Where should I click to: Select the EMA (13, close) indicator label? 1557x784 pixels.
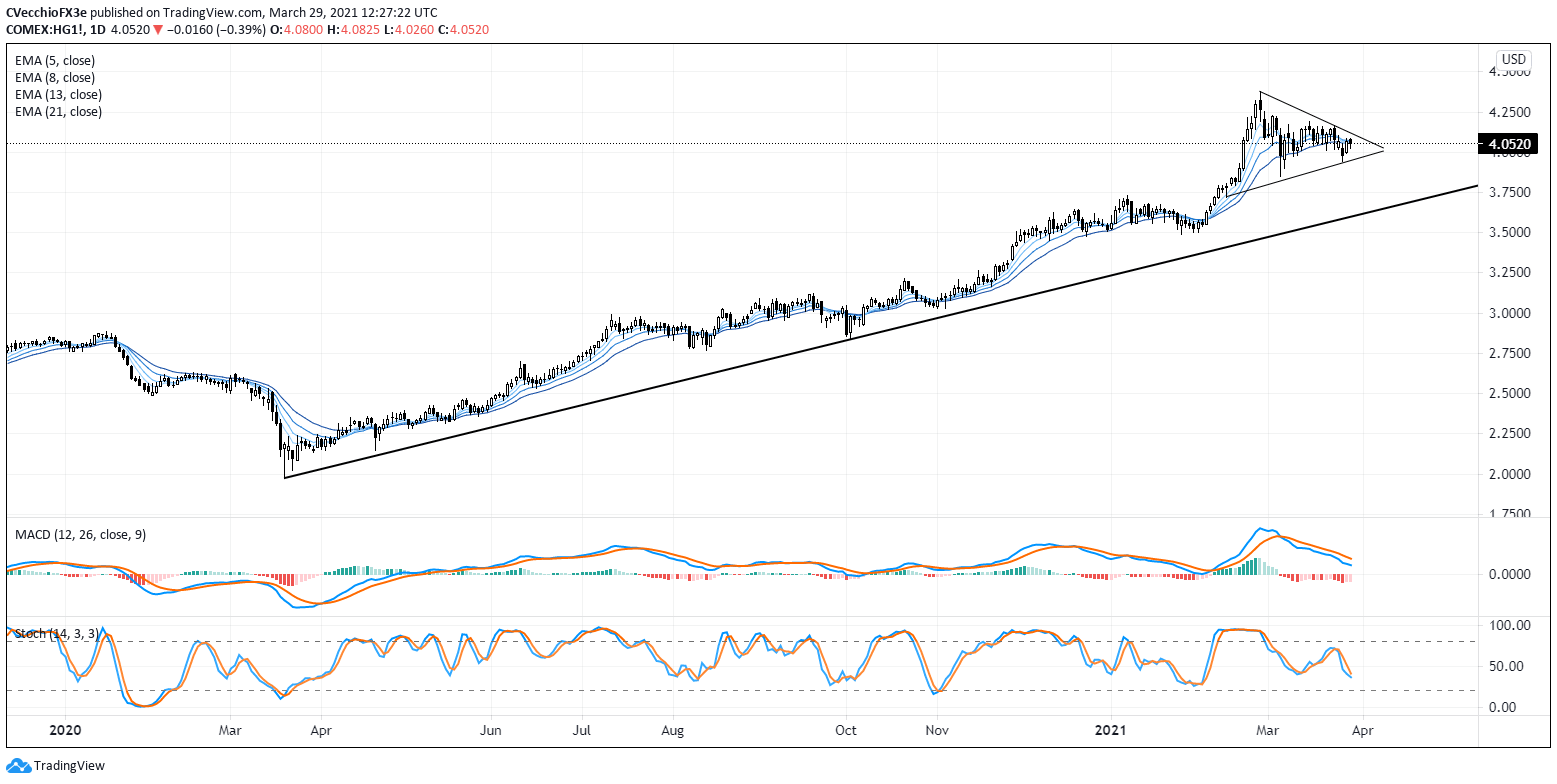point(58,95)
